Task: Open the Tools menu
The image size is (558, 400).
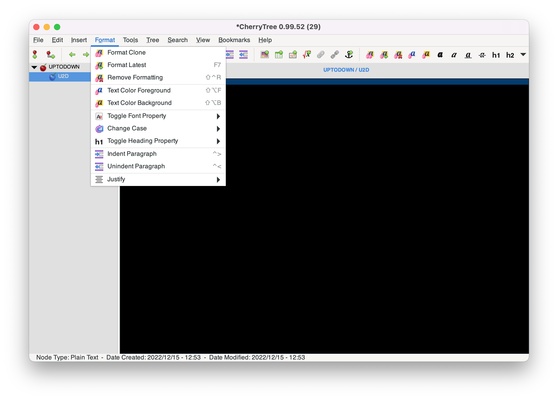Action: pyautogui.click(x=130, y=40)
